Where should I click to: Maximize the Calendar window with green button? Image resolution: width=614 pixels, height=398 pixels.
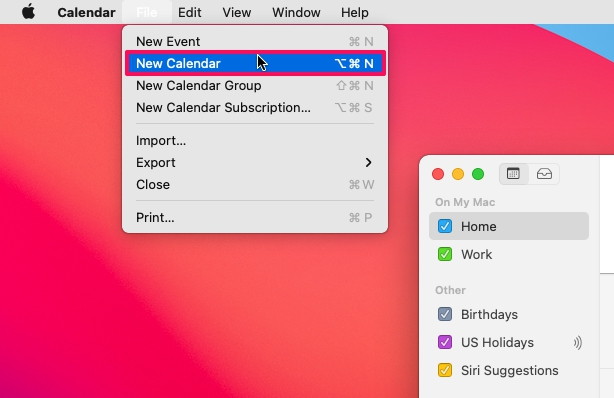tap(478, 174)
